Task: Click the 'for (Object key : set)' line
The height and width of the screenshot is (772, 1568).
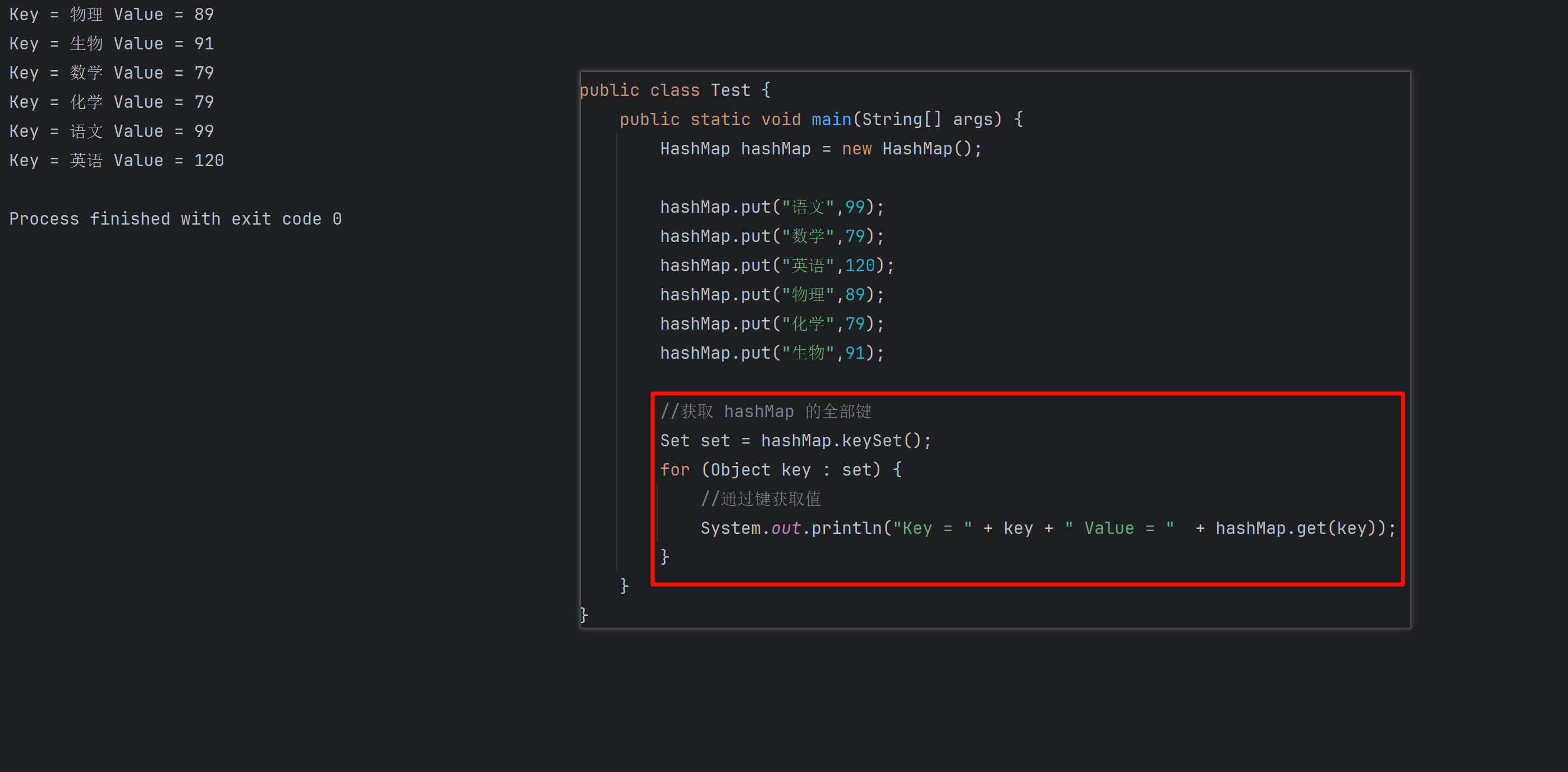Action: (x=780, y=470)
